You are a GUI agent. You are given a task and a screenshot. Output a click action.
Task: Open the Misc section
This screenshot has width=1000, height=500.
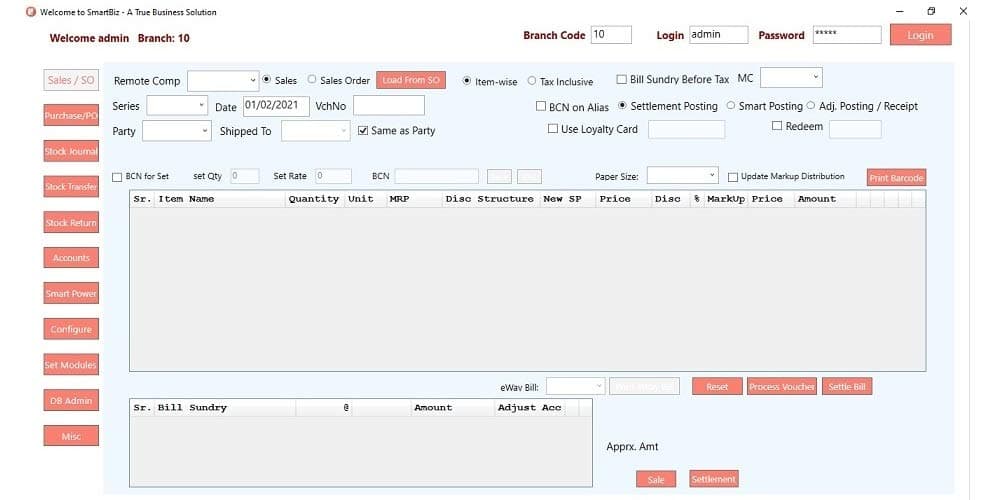click(x=71, y=436)
